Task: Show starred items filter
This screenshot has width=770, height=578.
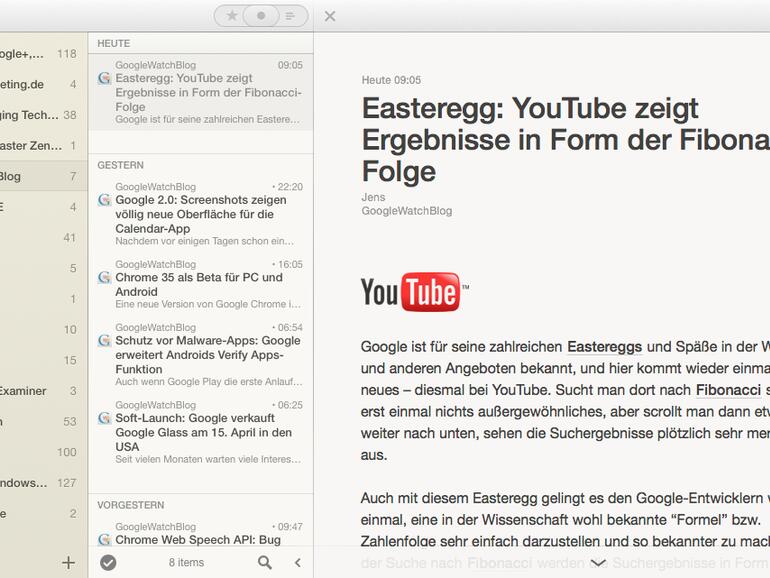Action: pyautogui.click(x=232, y=16)
